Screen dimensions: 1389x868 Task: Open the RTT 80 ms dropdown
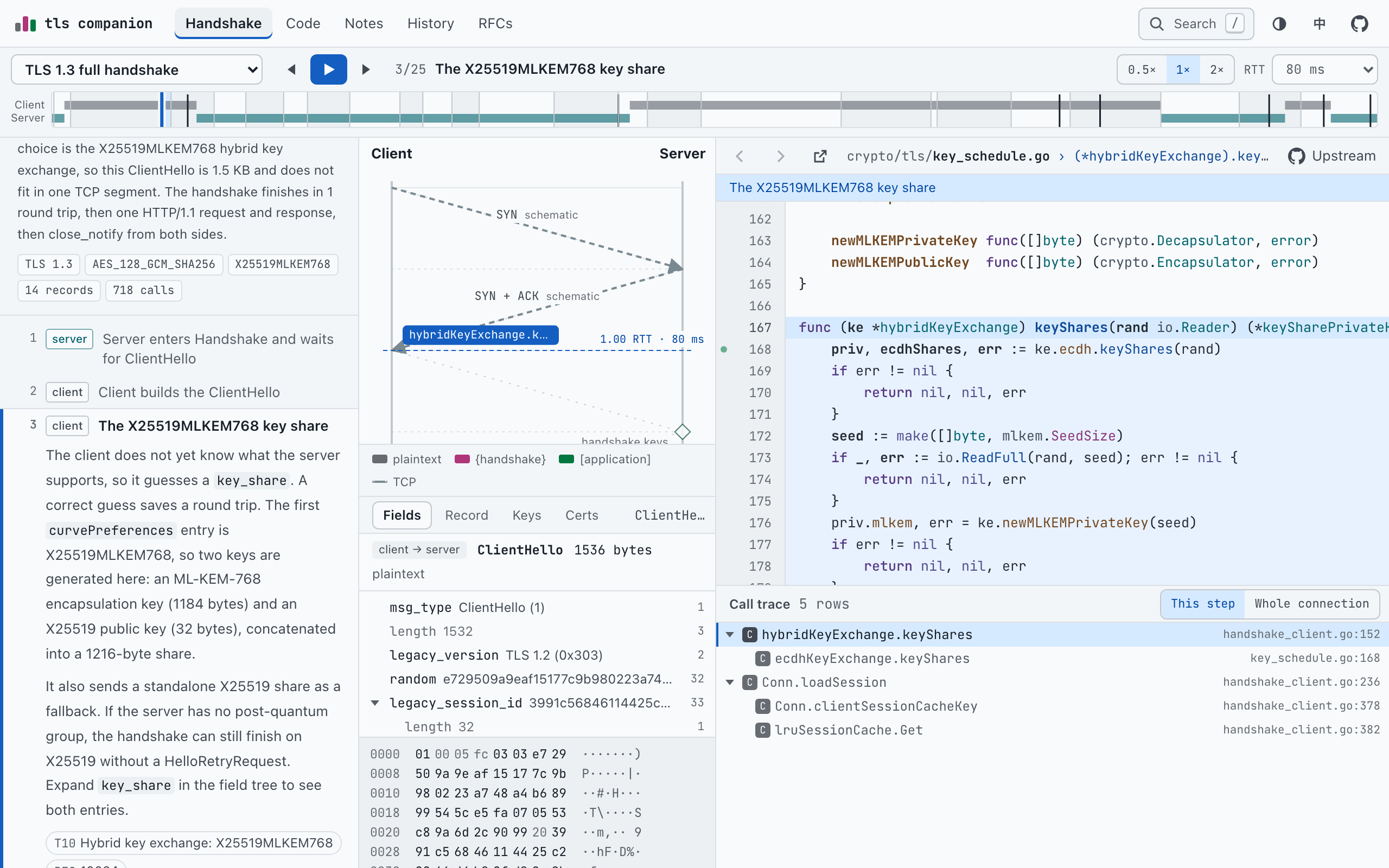(x=1325, y=69)
